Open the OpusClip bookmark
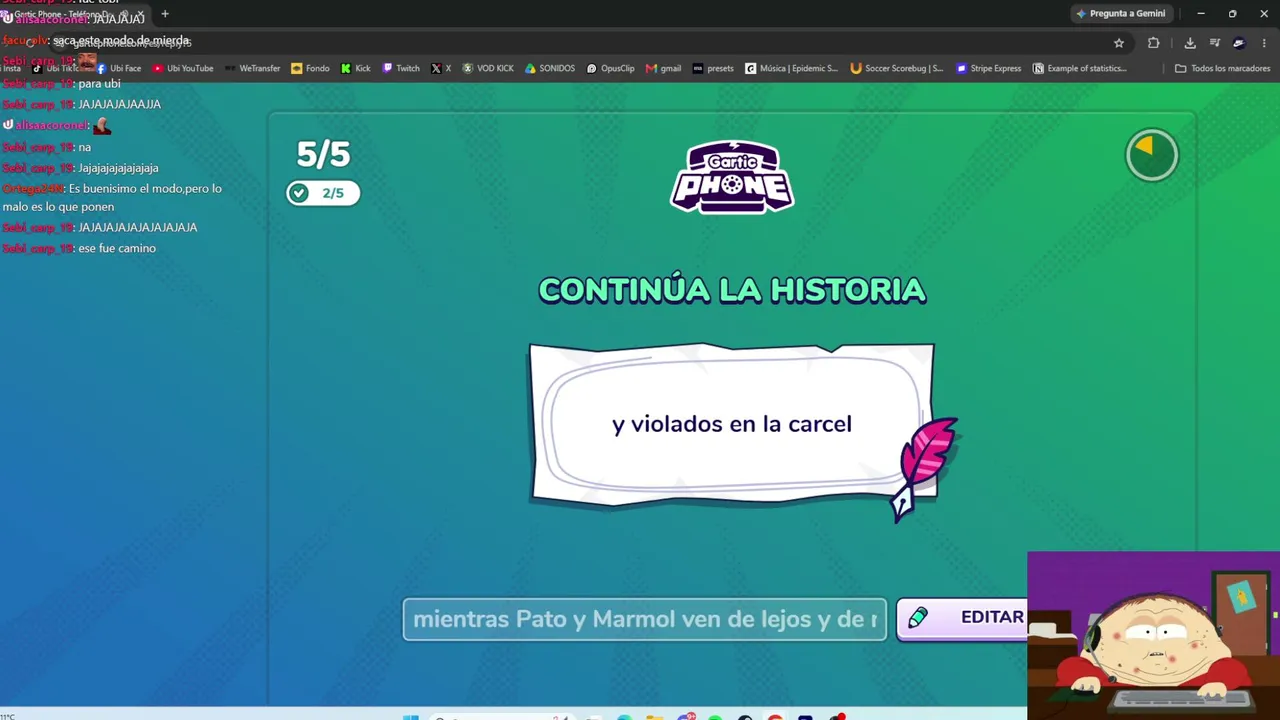 [x=610, y=69]
